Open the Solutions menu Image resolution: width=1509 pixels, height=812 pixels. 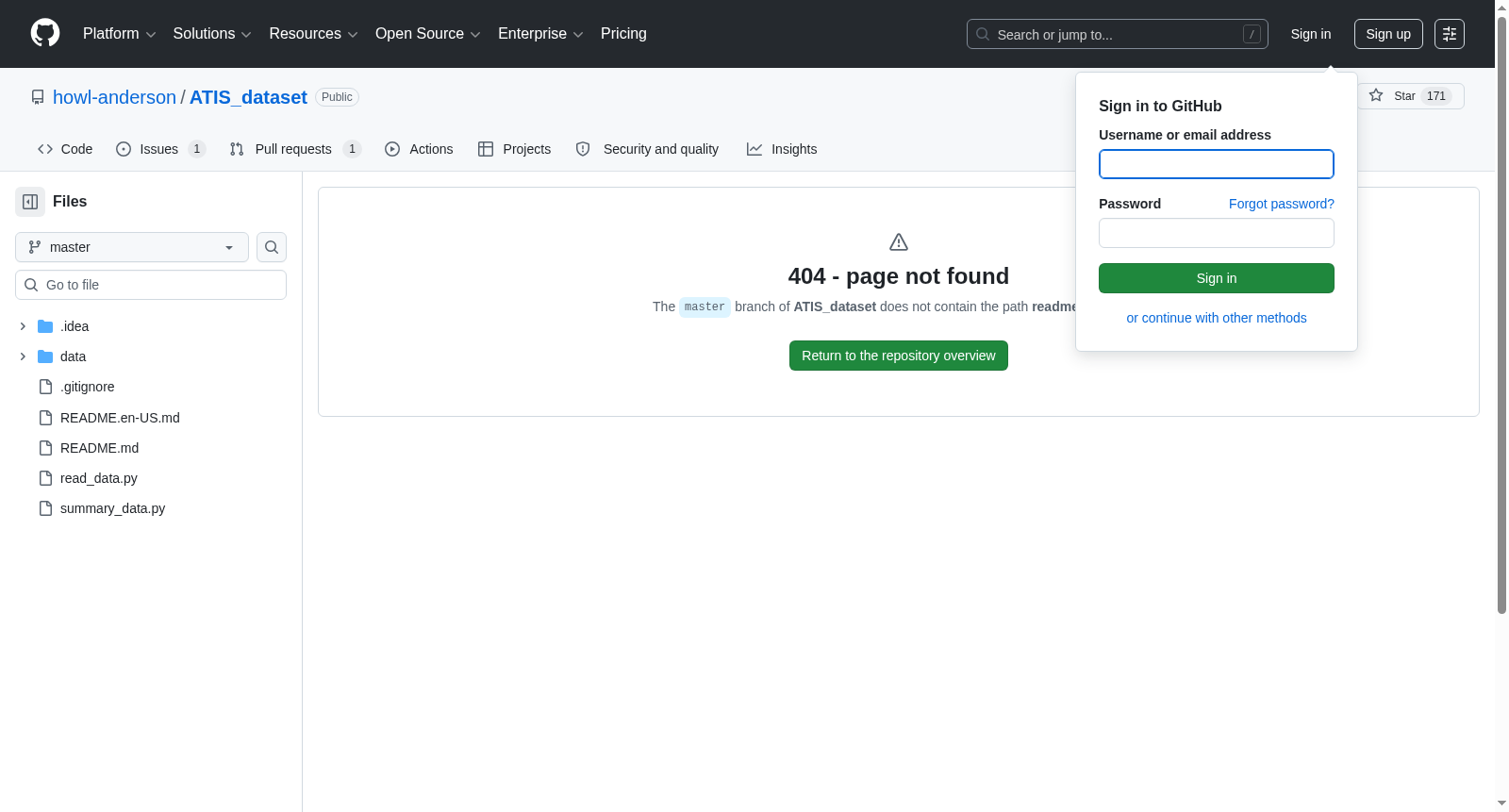point(212,34)
